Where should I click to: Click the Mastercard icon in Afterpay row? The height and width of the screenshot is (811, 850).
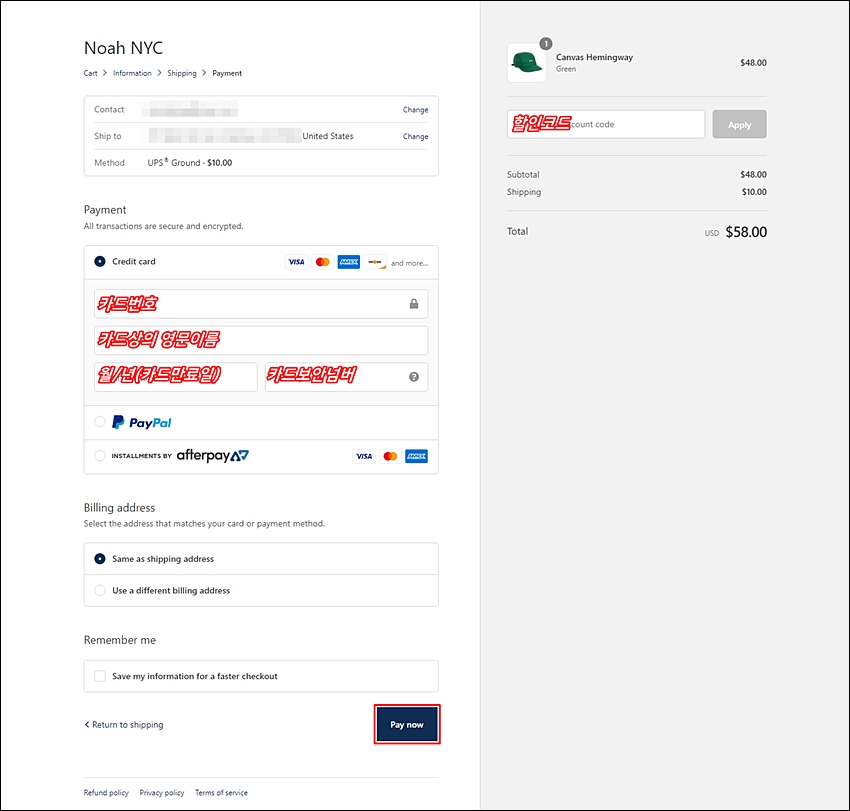pyautogui.click(x=390, y=456)
